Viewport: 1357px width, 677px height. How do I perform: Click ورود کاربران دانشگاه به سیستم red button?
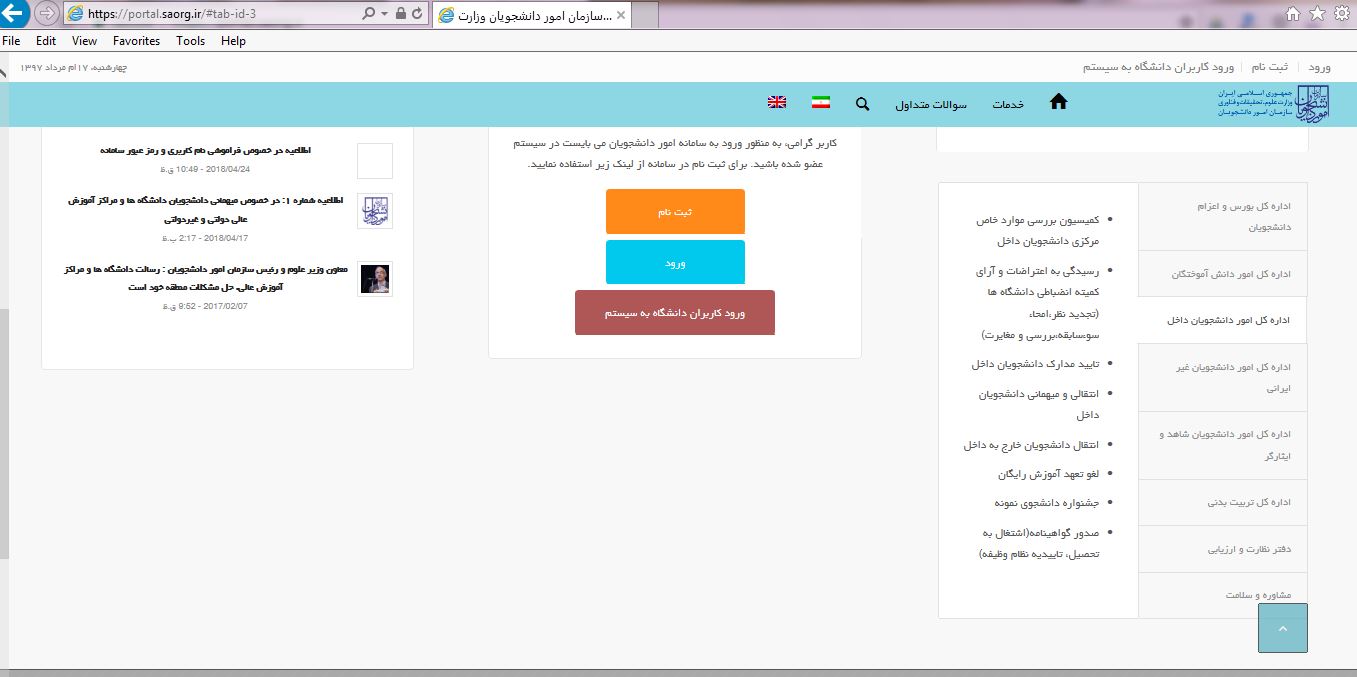click(x=675, y=313)
